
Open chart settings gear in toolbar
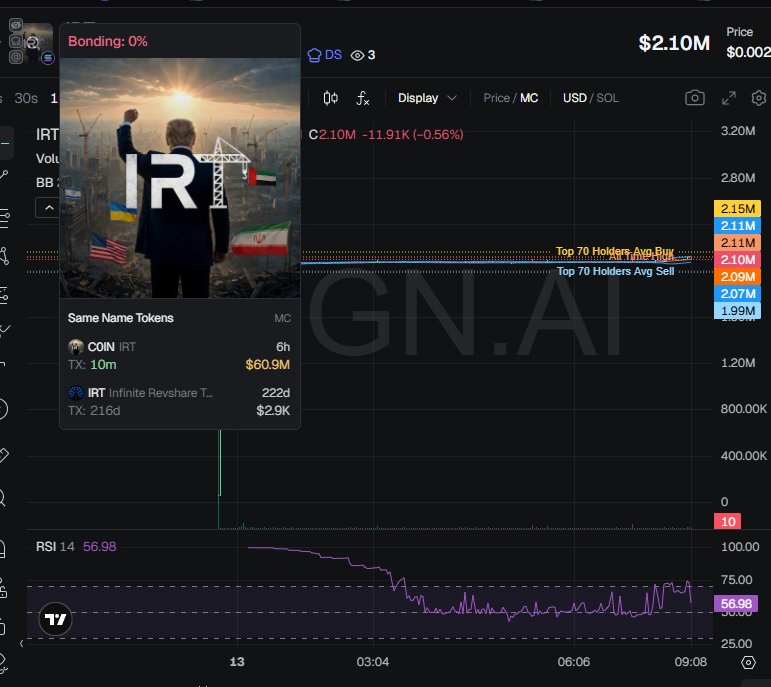click(759, 98)
